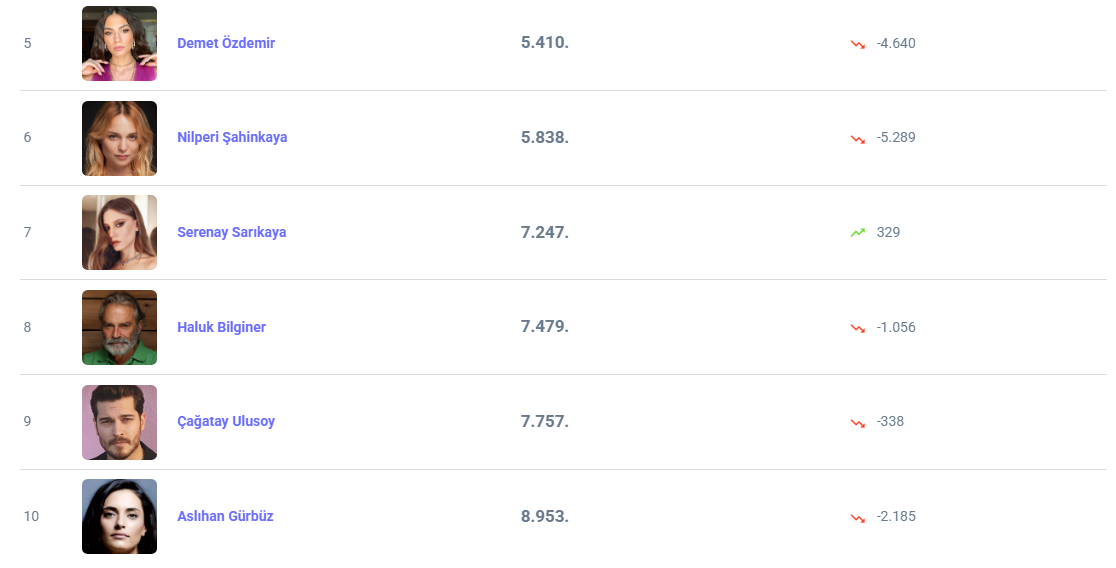
Task: Click the 8.953. ranking value
Action: [x=544, y=516]
